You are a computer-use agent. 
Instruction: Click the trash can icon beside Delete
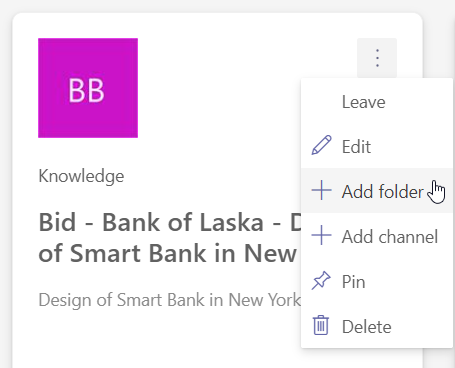[321, 325]
